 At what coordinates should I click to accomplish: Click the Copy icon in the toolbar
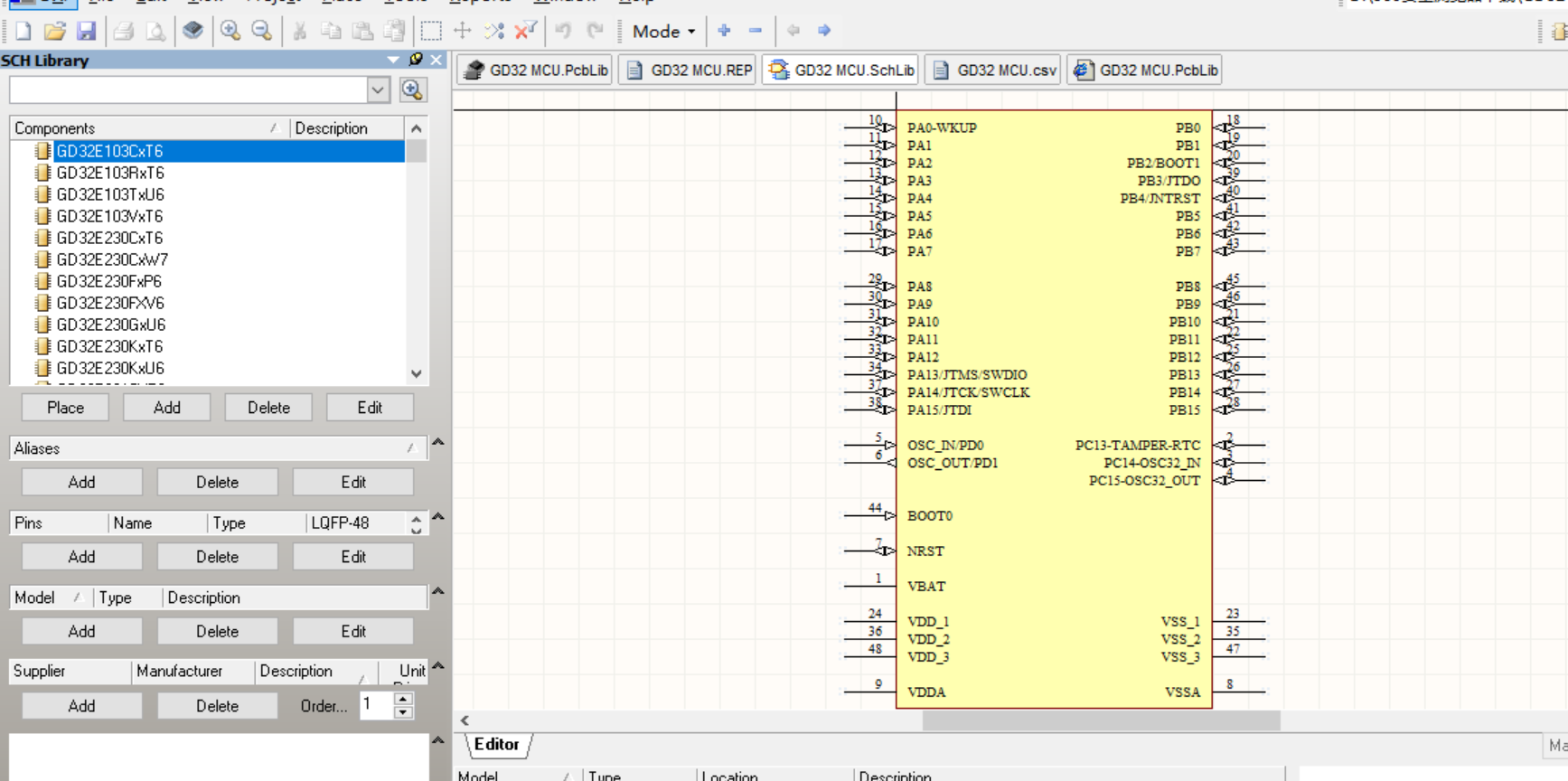coord(331,31)
